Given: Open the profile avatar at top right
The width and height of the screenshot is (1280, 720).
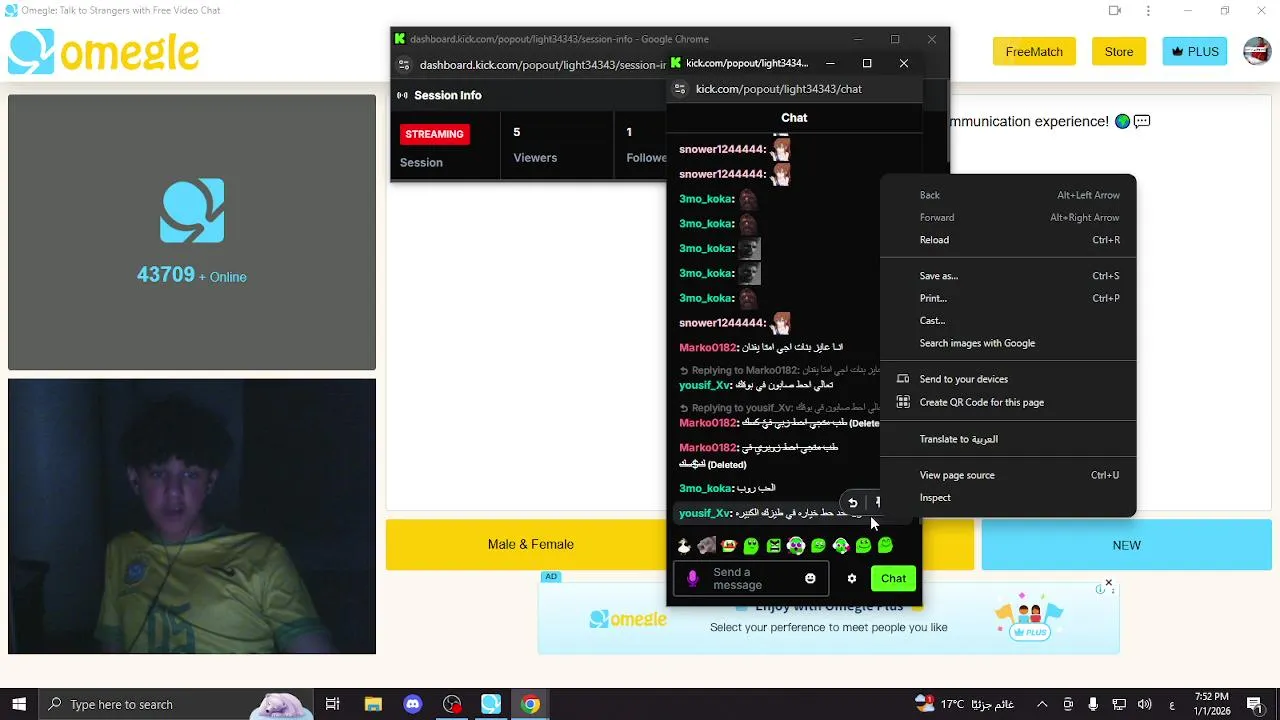Looking at the screenshot, I should [1257, 51].
